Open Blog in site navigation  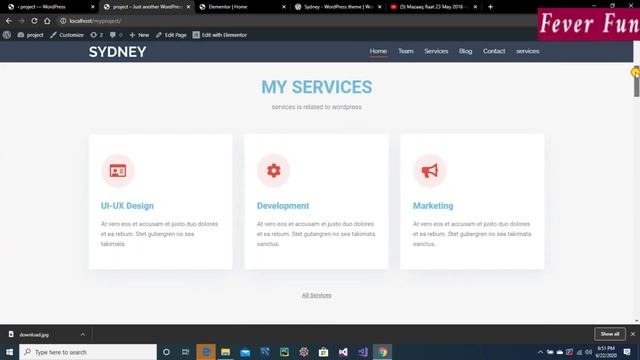(465, 51)
